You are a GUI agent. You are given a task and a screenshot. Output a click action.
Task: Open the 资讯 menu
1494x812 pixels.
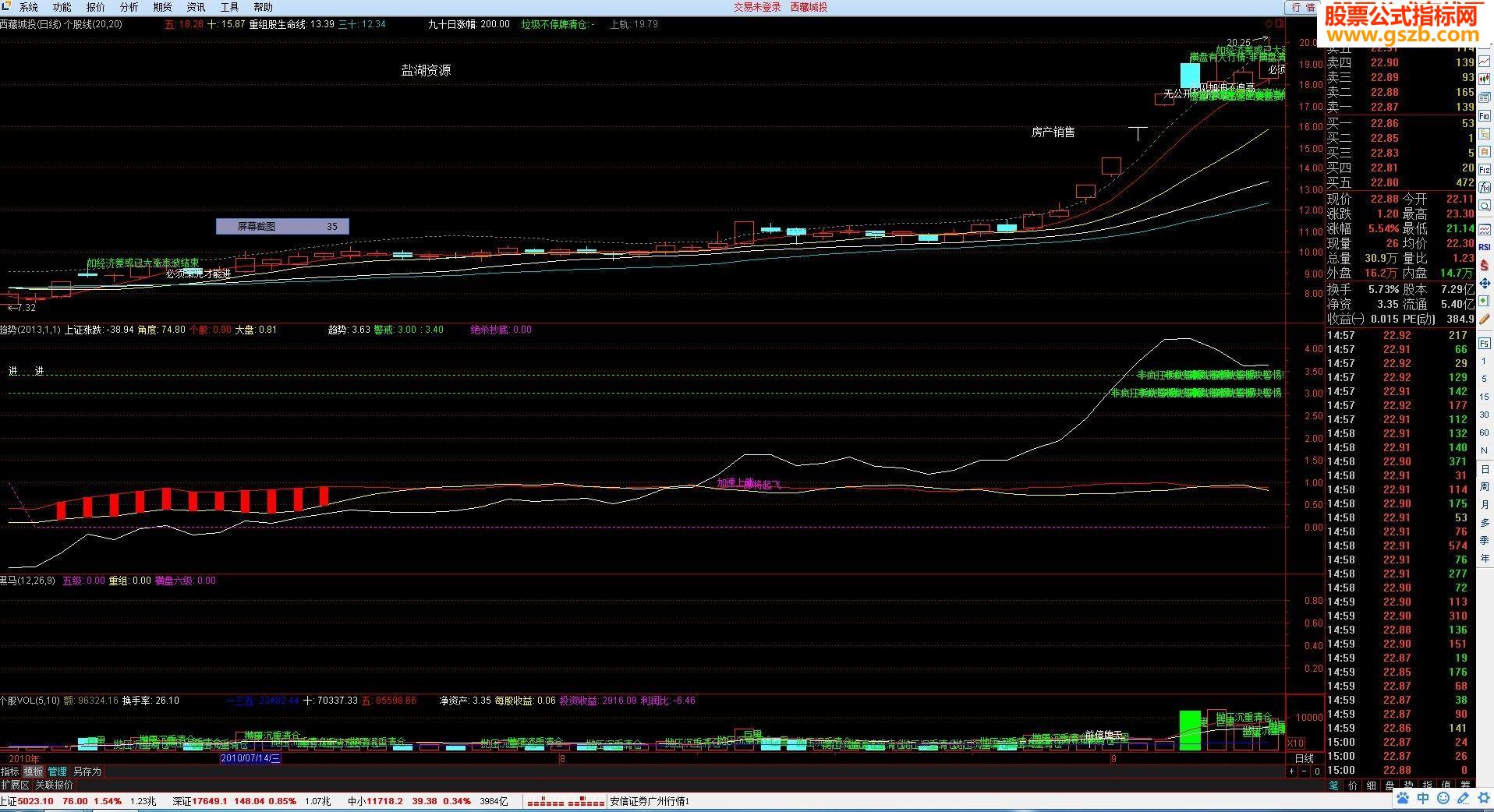(196, 7)
